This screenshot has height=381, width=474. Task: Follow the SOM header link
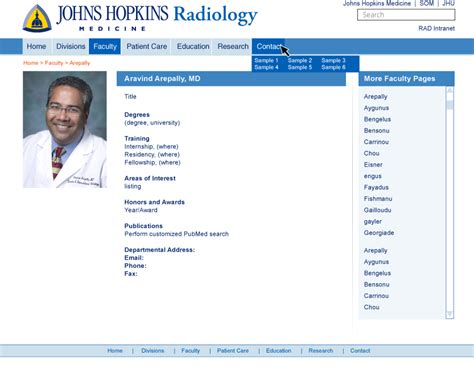(x=426, y=3)
